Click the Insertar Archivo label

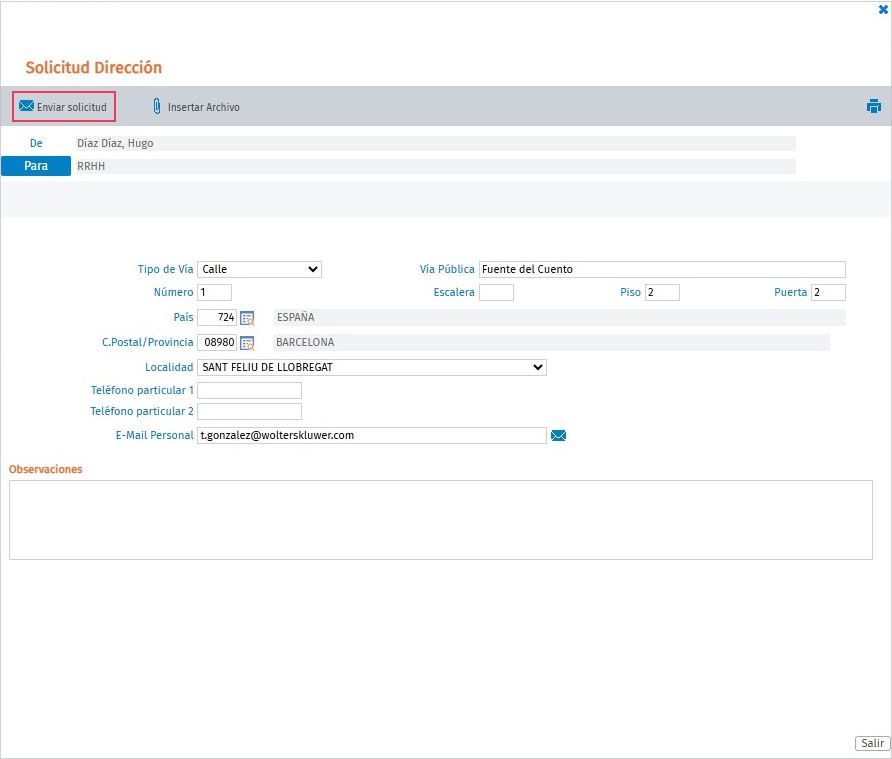[x=204, y=107]
